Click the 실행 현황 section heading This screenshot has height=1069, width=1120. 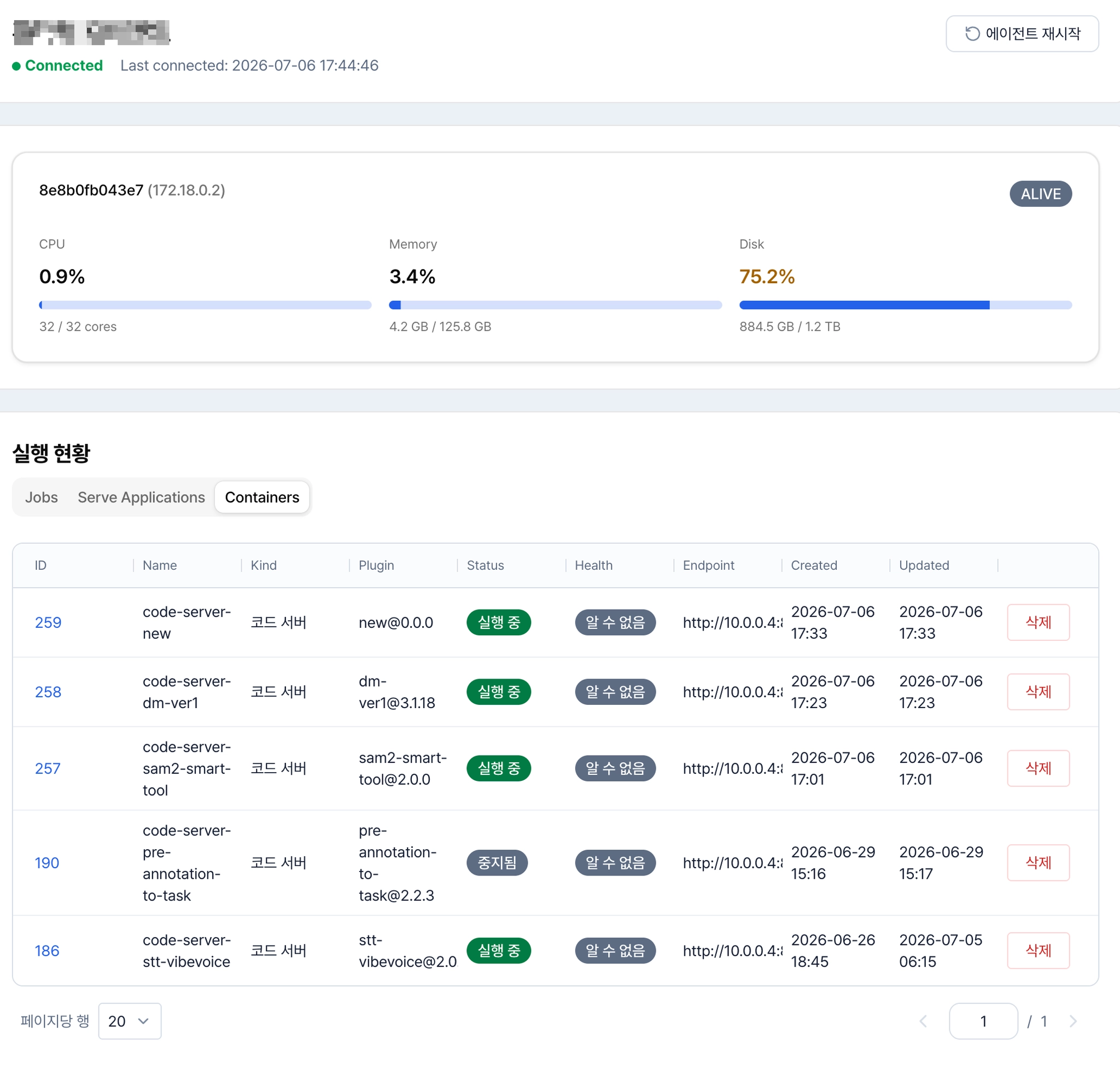click(x=51, y=453)
